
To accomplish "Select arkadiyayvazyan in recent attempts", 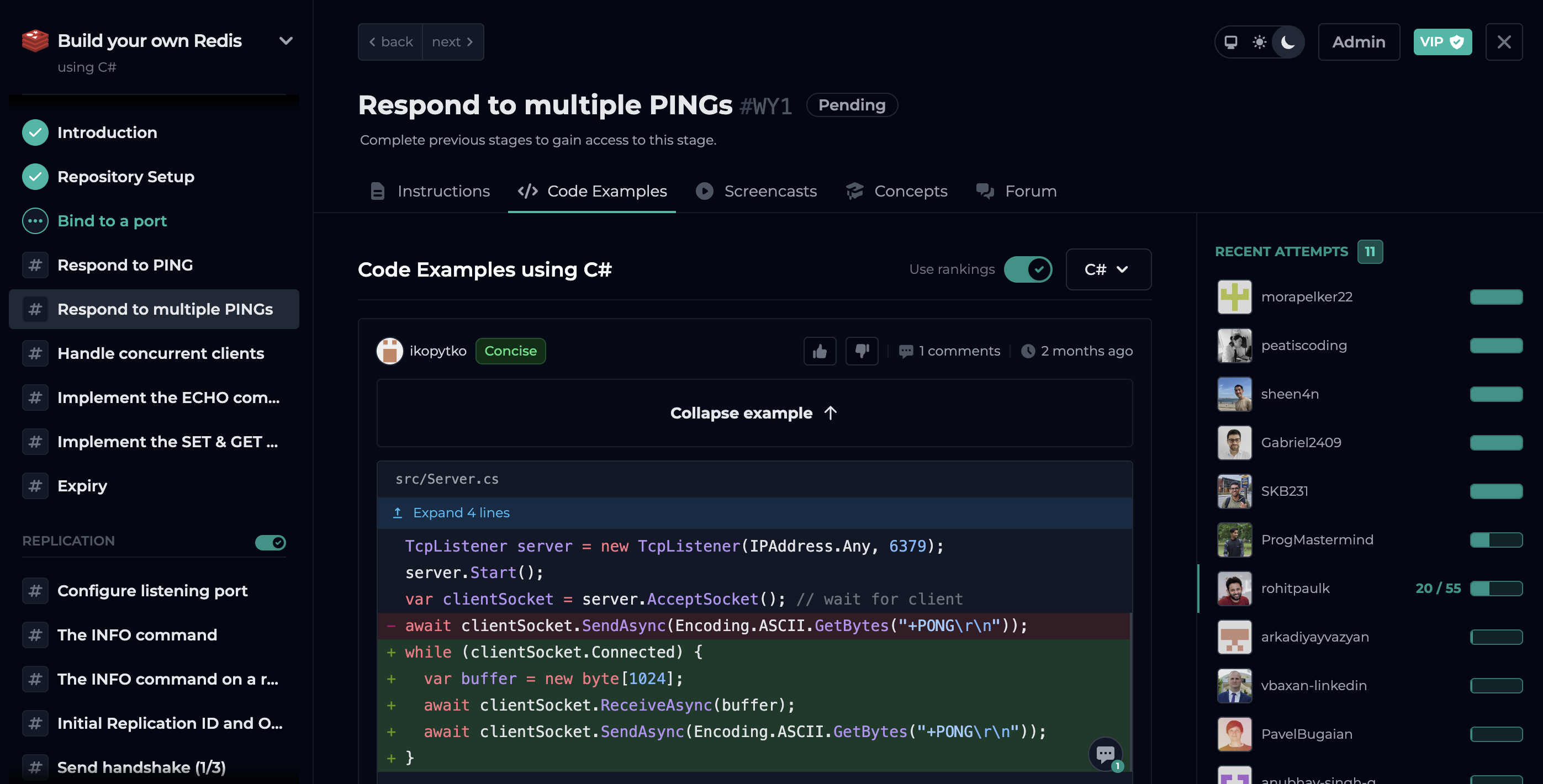I will click(1369, 637).
